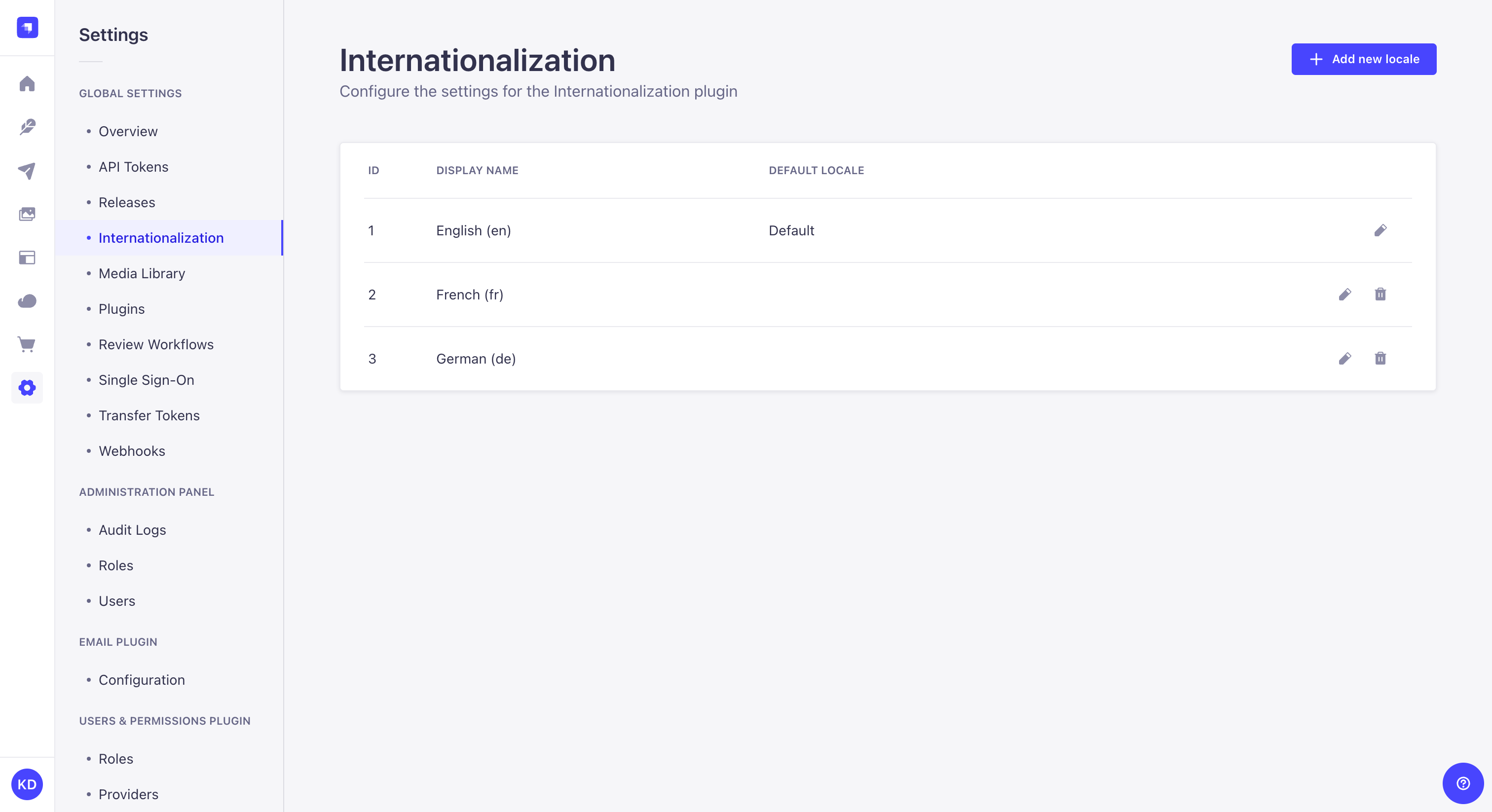Open the help question mark button
This screenshot has height=812, width=1492.
pyautogui.click(x=1462, y=783)
